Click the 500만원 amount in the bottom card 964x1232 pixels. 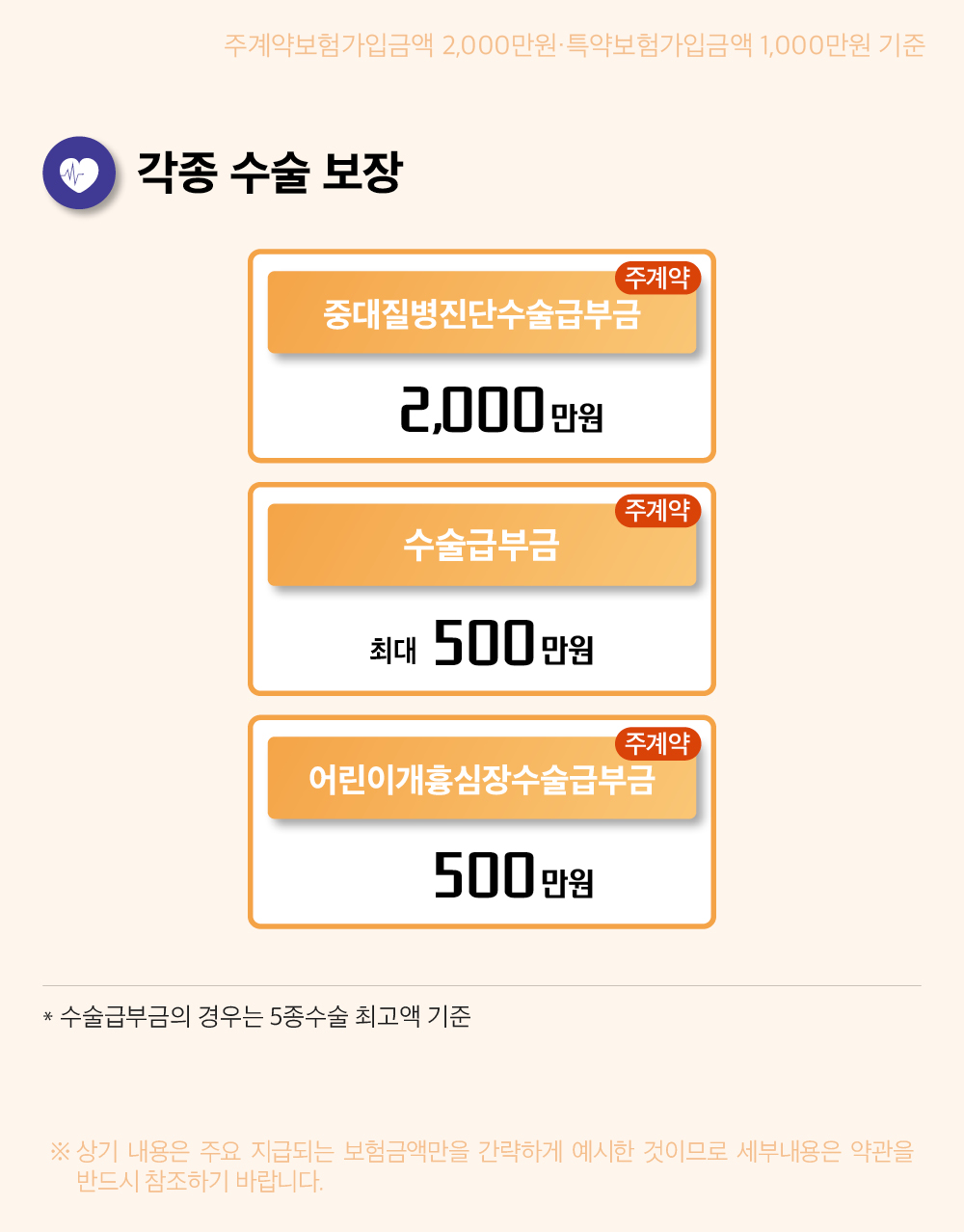coord(513,875)
